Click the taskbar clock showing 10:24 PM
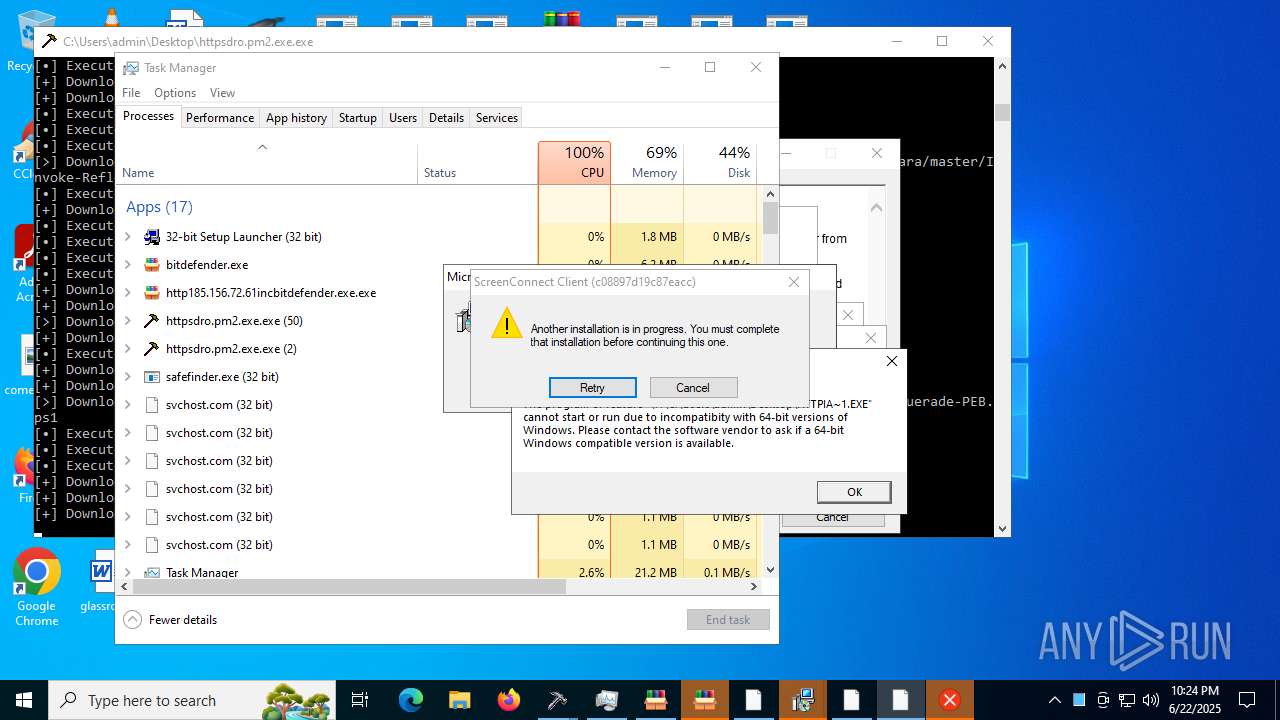1280x720 pixels. pos(1194,700)
